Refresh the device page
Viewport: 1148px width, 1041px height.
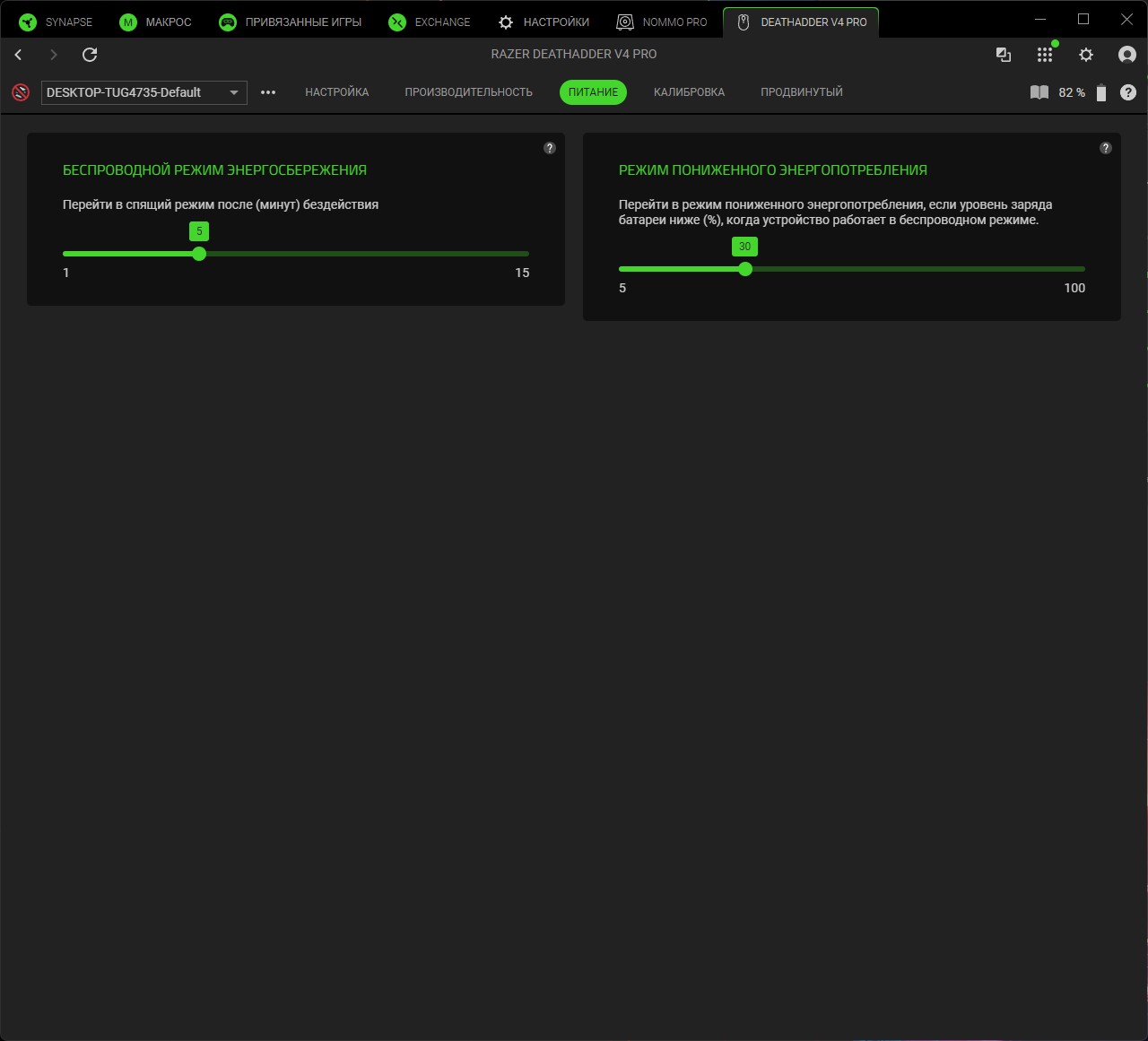[x=90, y=55]
